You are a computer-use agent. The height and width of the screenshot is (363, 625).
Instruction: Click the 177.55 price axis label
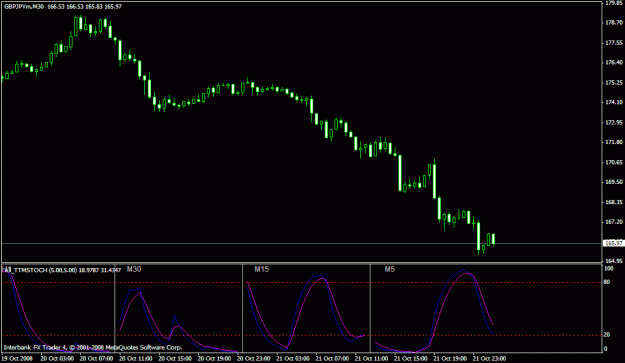coord(614,43)
